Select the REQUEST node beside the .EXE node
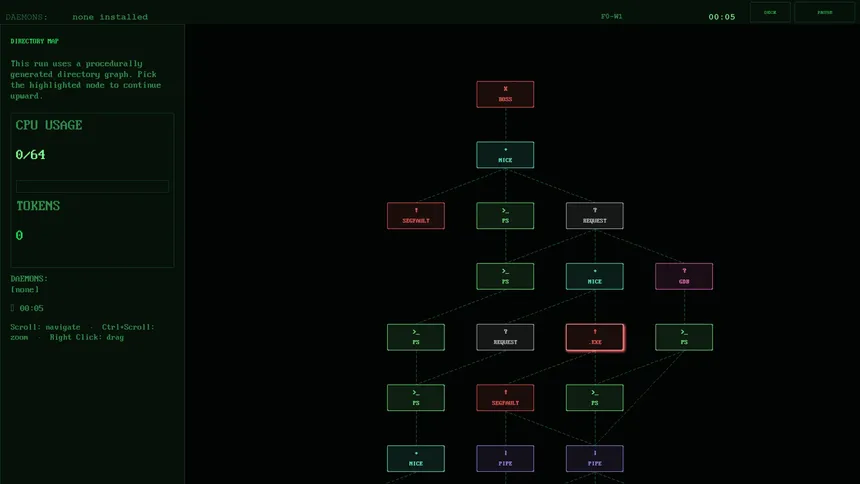Screen dimensions: 860x484 [505, 337]
